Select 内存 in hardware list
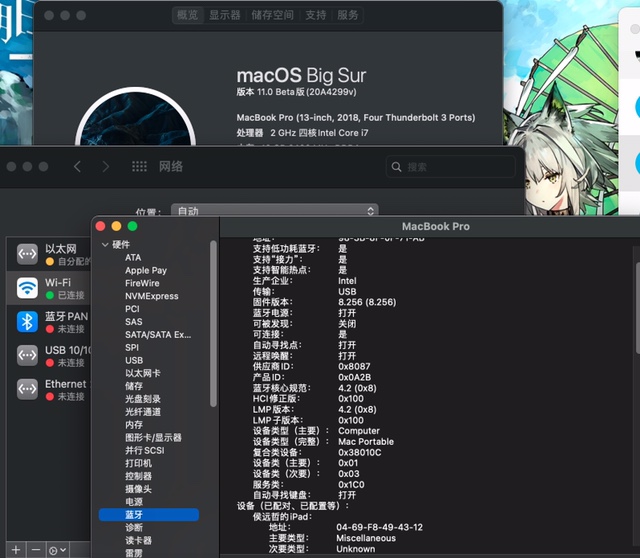Viewport: 640px width, 558px height. coord(133,425)
